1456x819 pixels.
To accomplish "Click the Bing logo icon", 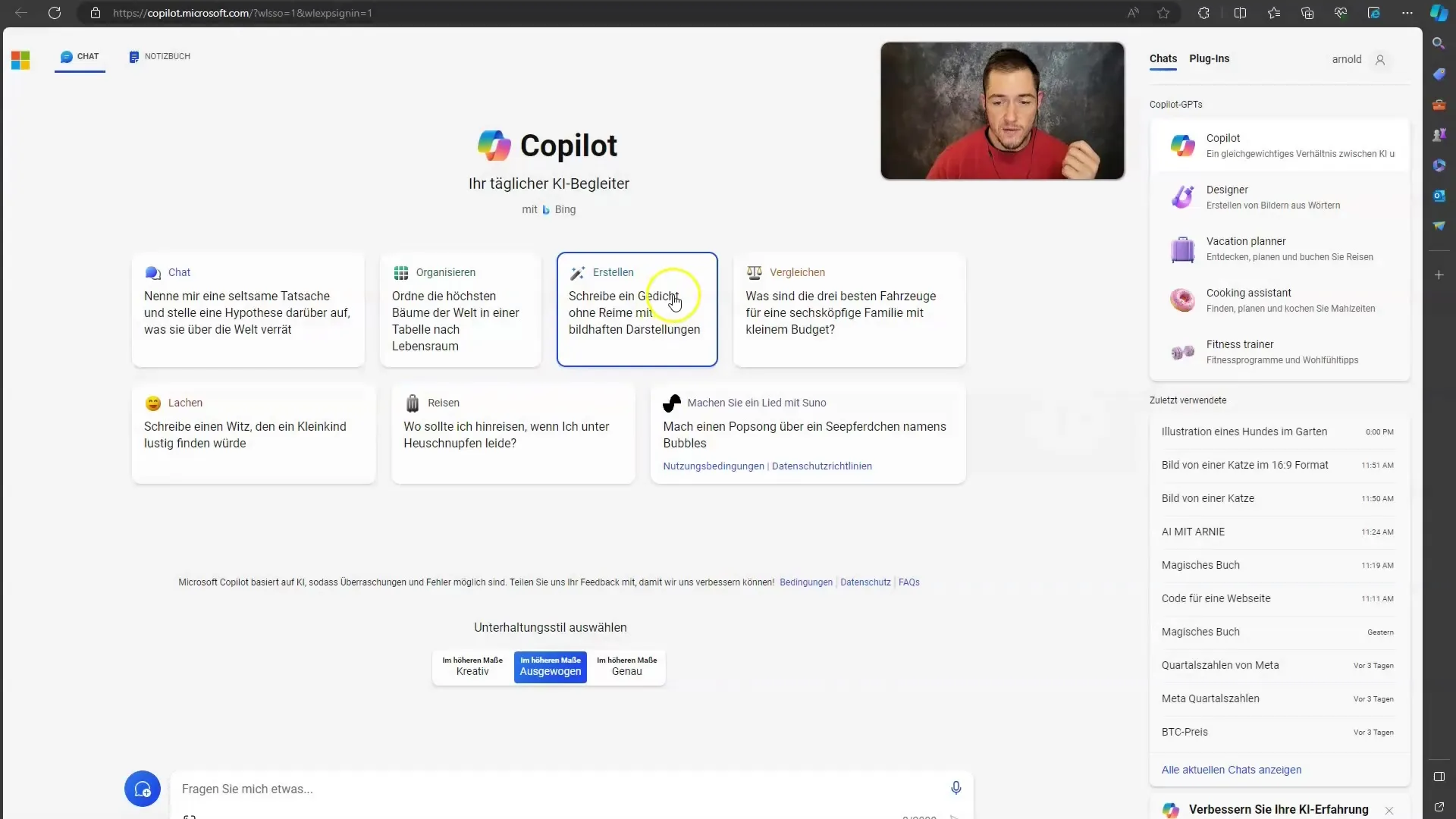I will point(545,209).
